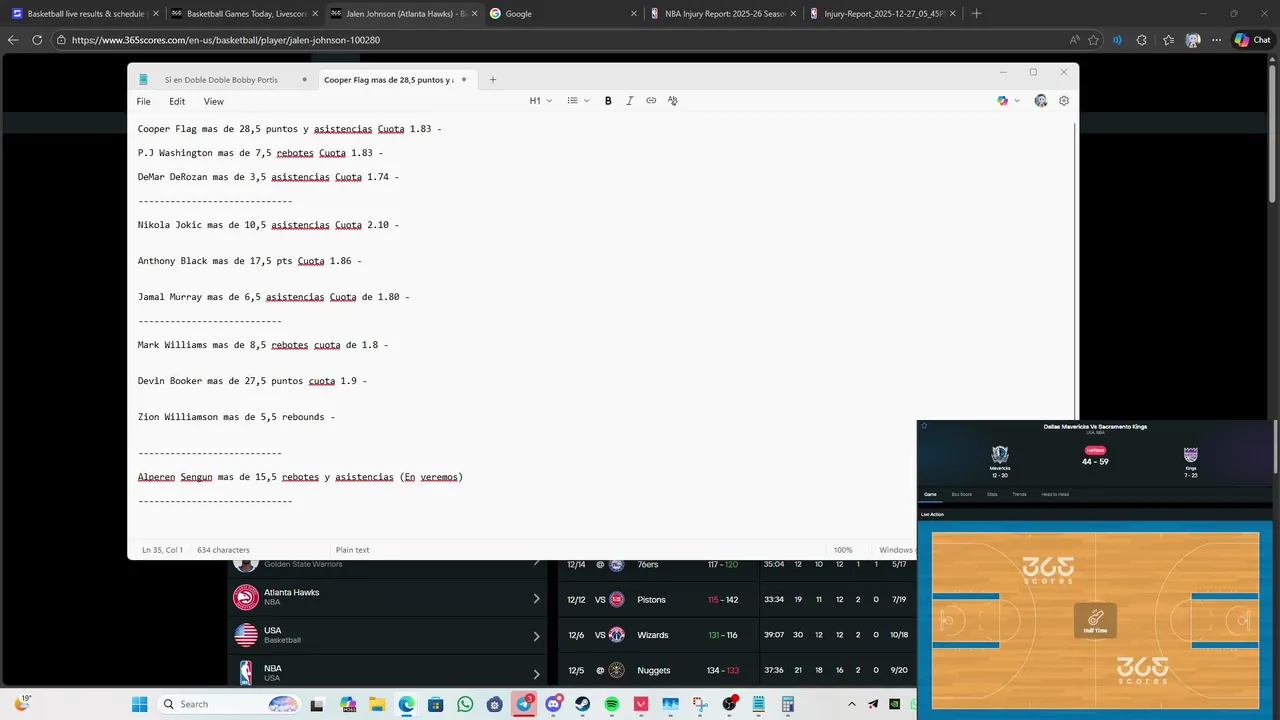
Task: Open the H1 heading dropdown
Action: (x=540, y=101)
